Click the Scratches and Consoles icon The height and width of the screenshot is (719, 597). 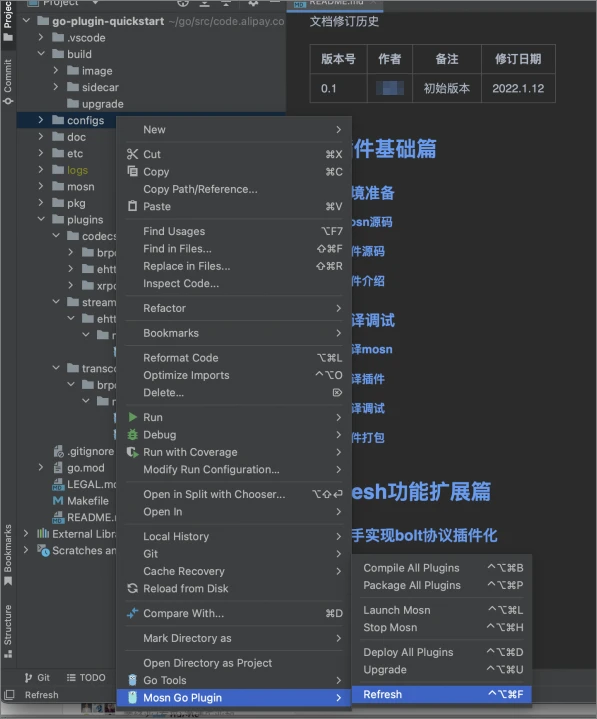(43, 550)
